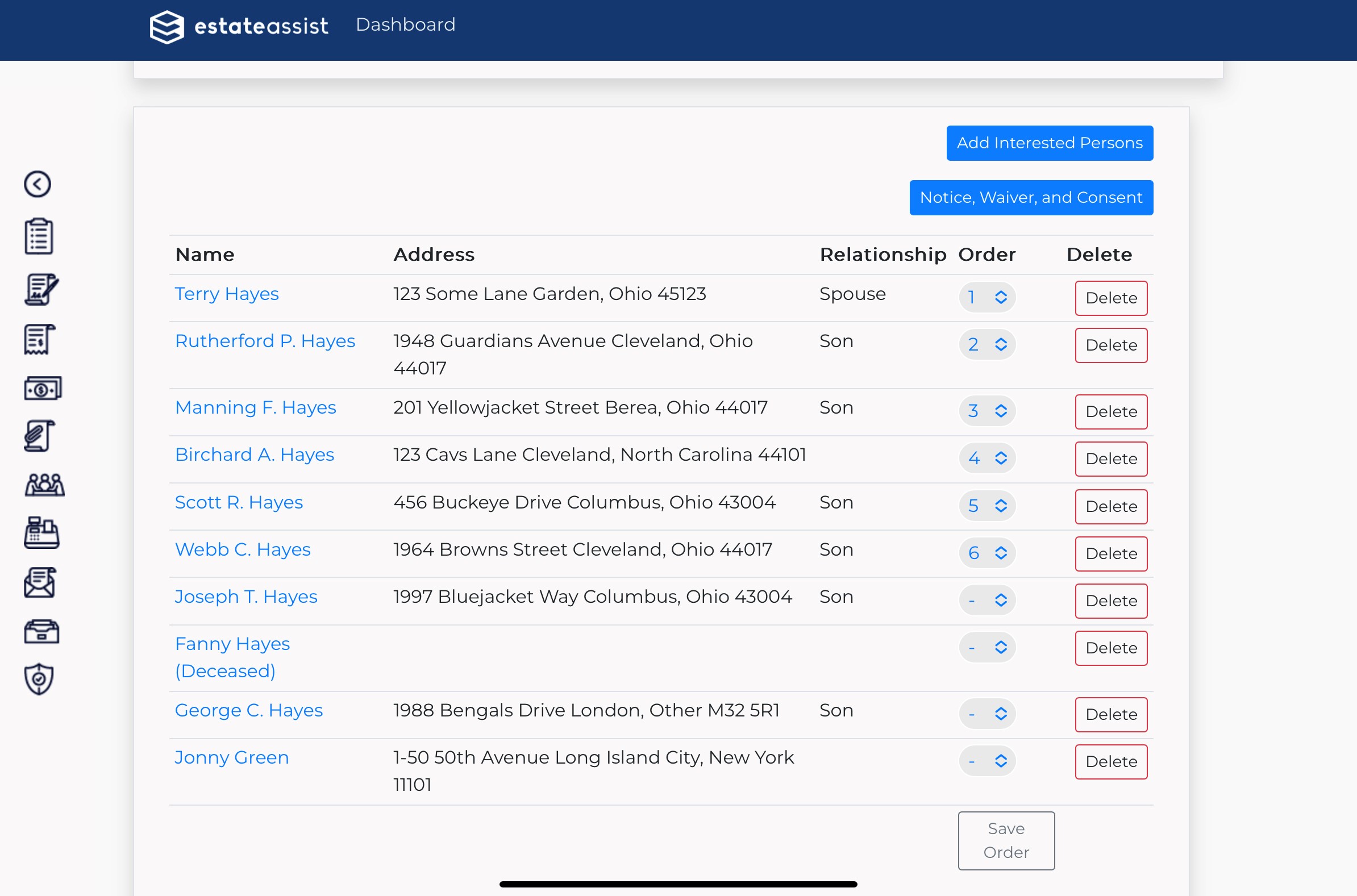This screenshot has width=1357, height=896.
Task: Open Manning F. Hayes profile link
Action: 255,407
